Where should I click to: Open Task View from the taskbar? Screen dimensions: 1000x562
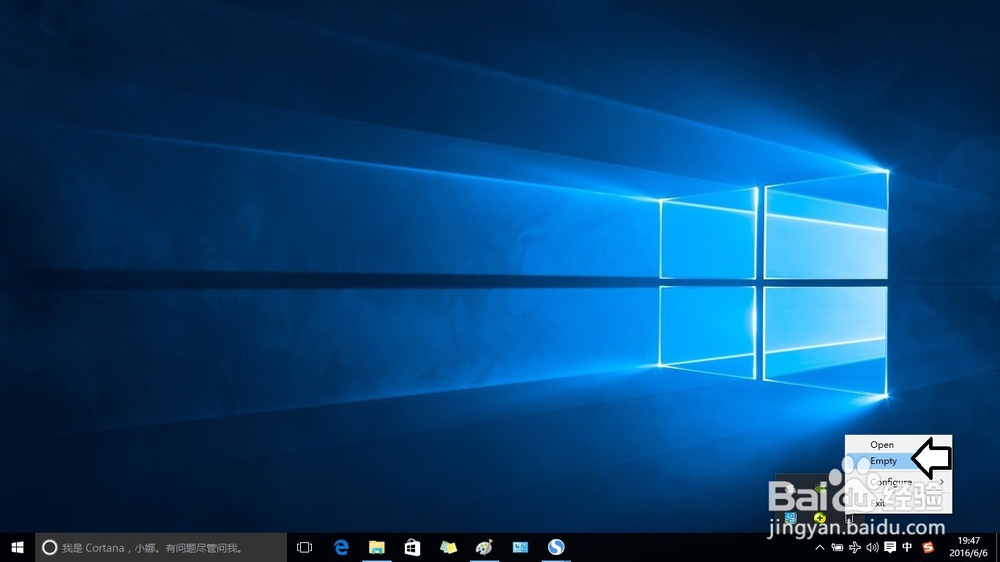click(304, 547)
